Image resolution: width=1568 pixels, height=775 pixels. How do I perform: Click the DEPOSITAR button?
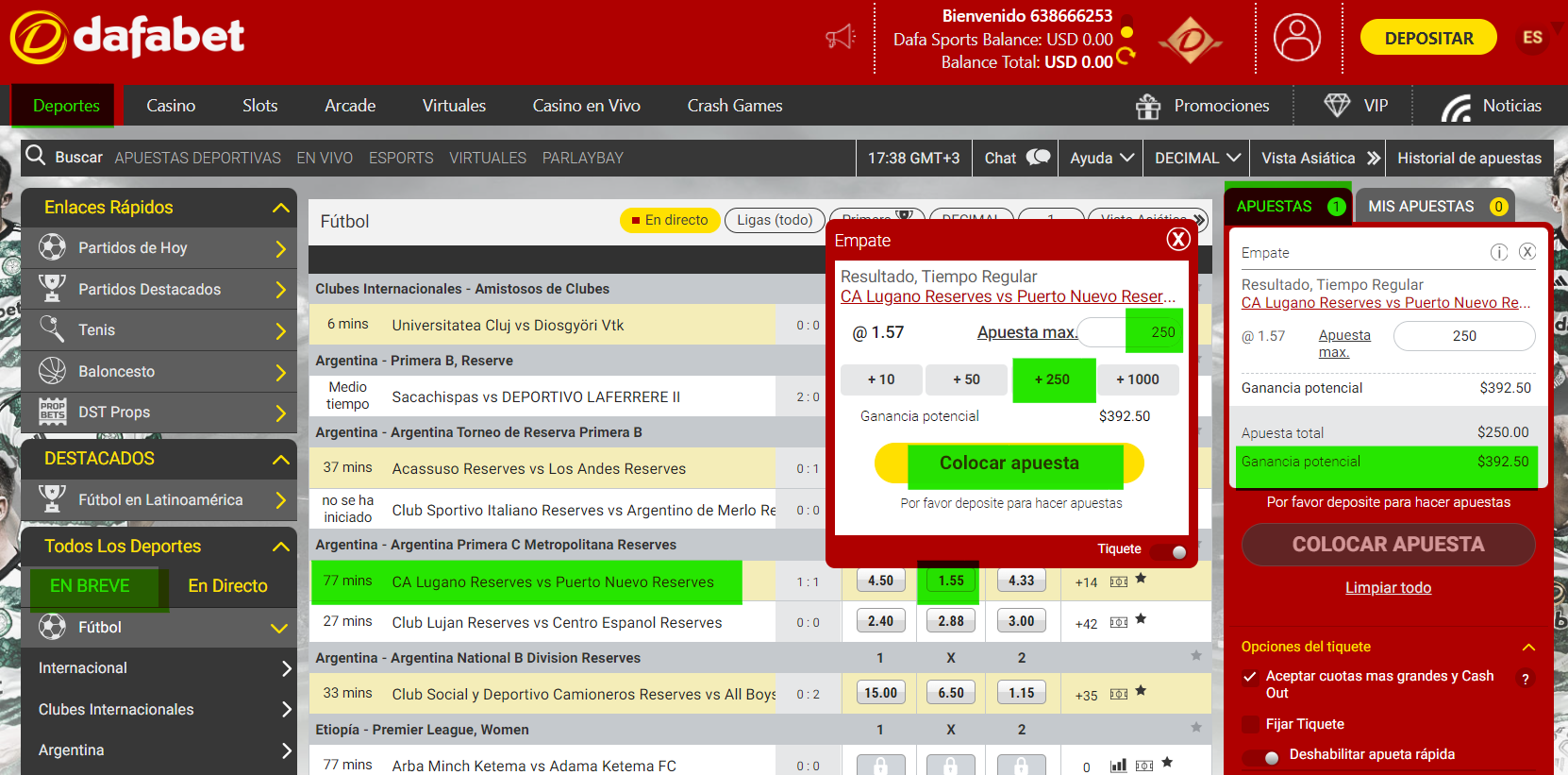click(1428, 38)
